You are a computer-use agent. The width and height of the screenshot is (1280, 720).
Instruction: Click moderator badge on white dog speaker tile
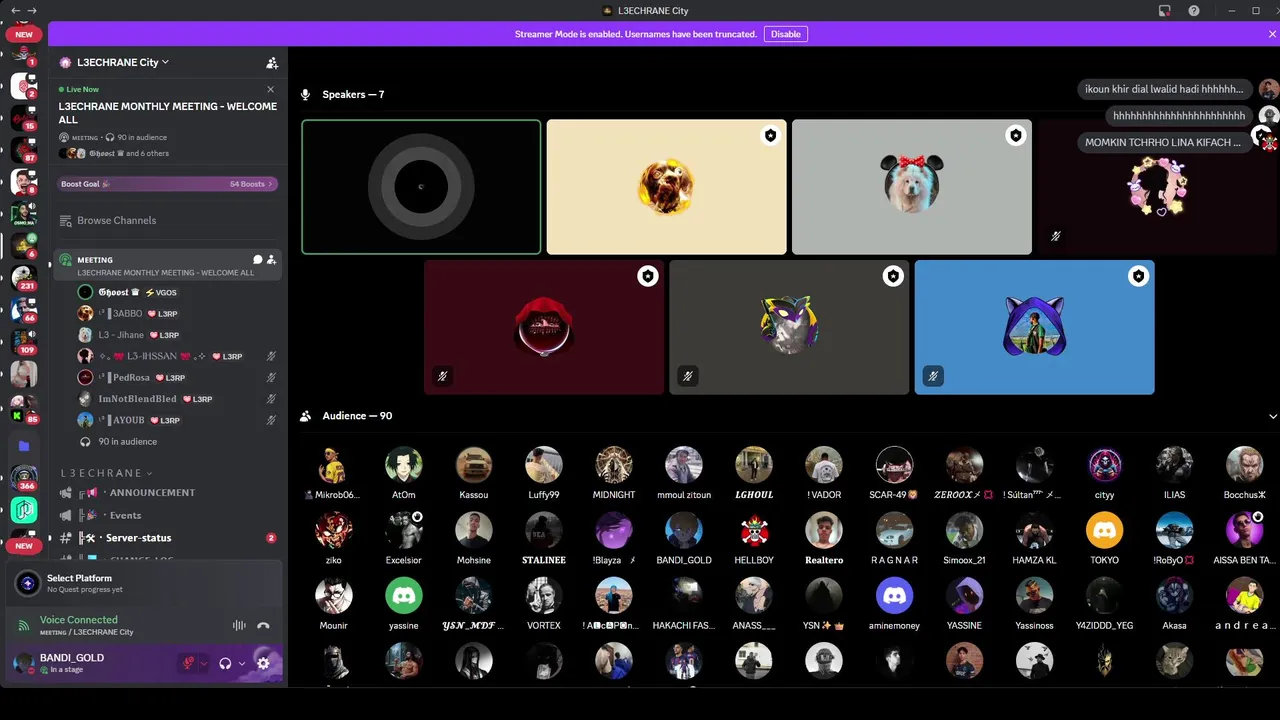pos(1016,135)
